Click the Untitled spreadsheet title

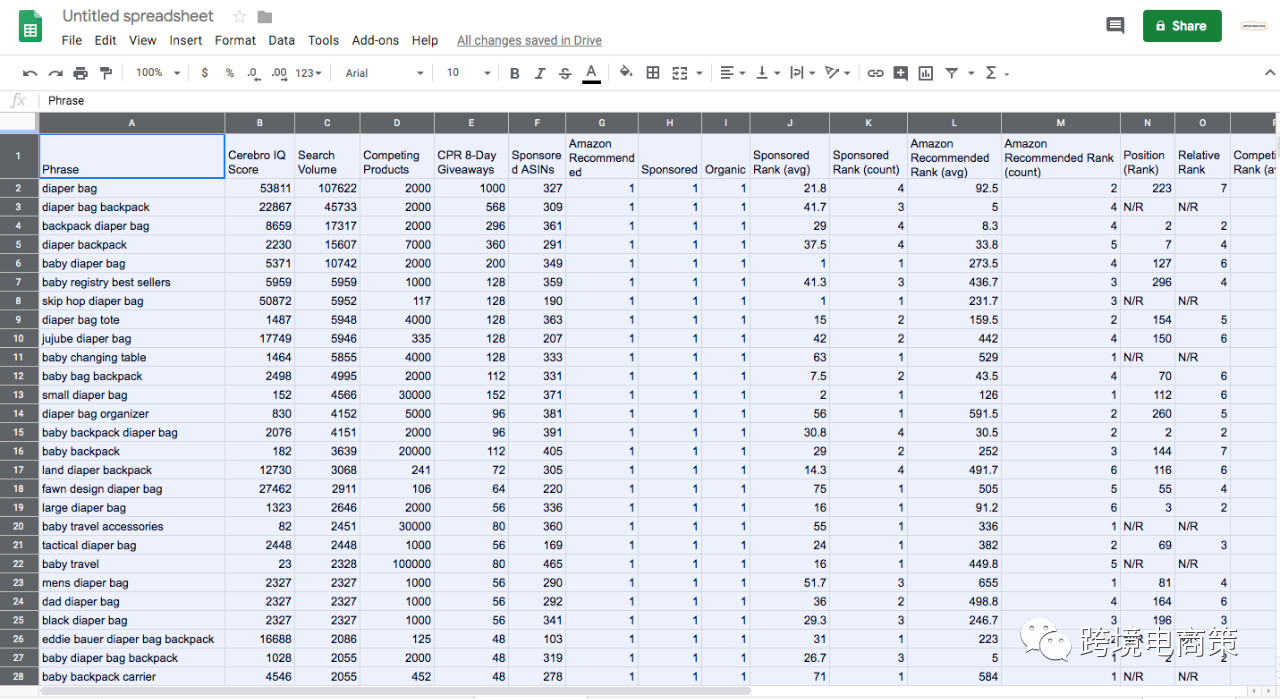click(x=138, y=16)
